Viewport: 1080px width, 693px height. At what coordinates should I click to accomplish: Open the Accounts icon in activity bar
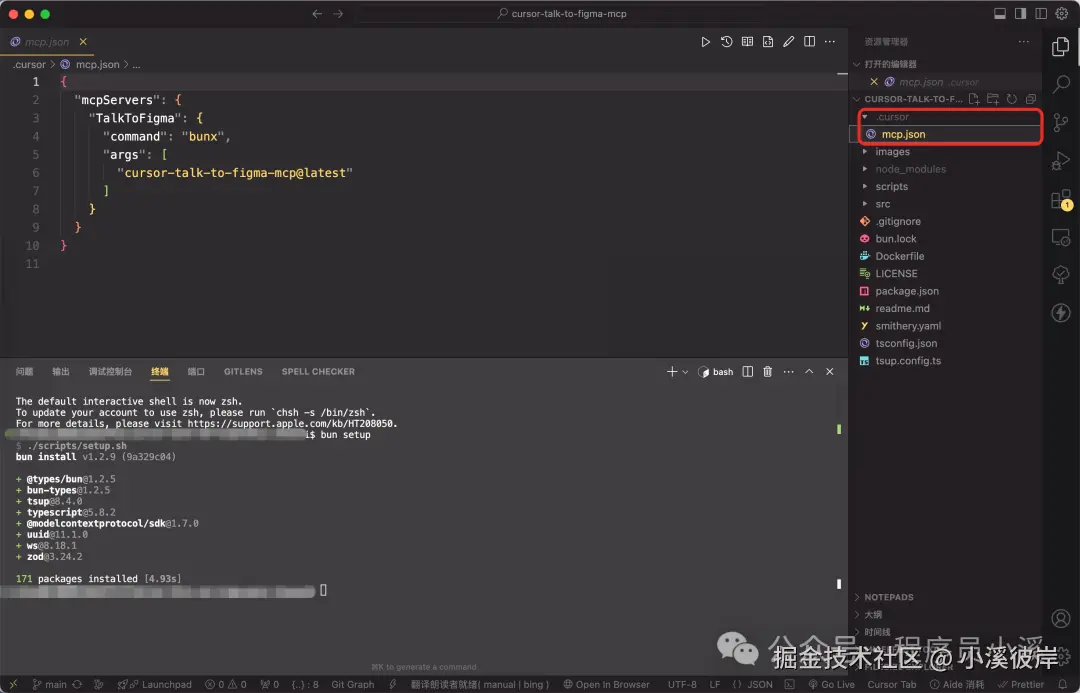[x=1061, y=619]
